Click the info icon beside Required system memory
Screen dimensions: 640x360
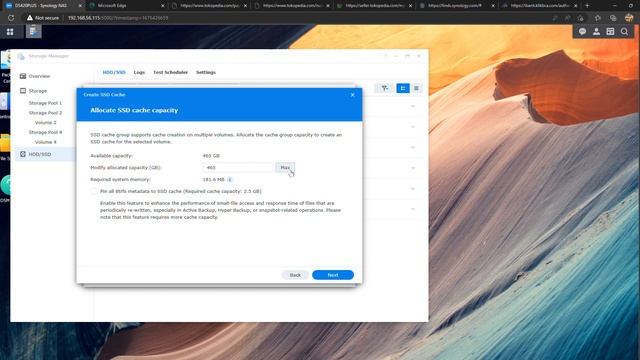230,180
